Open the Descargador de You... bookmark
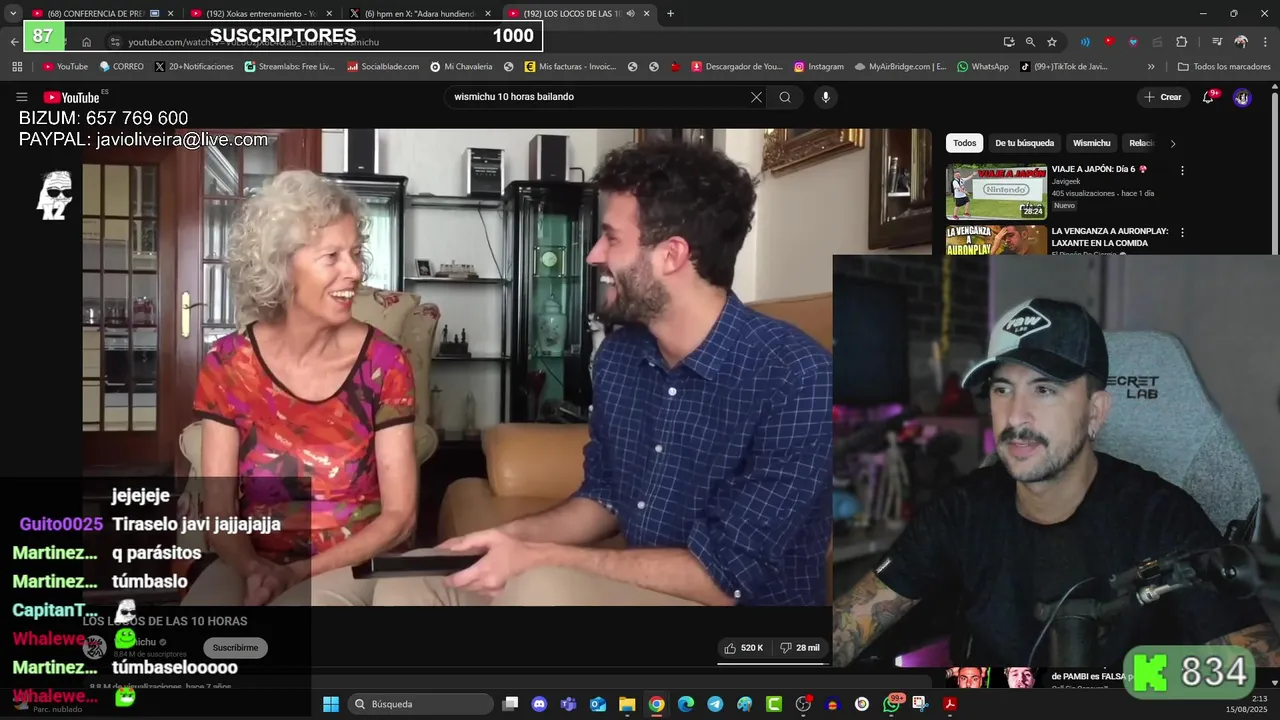The width and height of the screenshot is (1280, 720). click(x=737, y=67)
